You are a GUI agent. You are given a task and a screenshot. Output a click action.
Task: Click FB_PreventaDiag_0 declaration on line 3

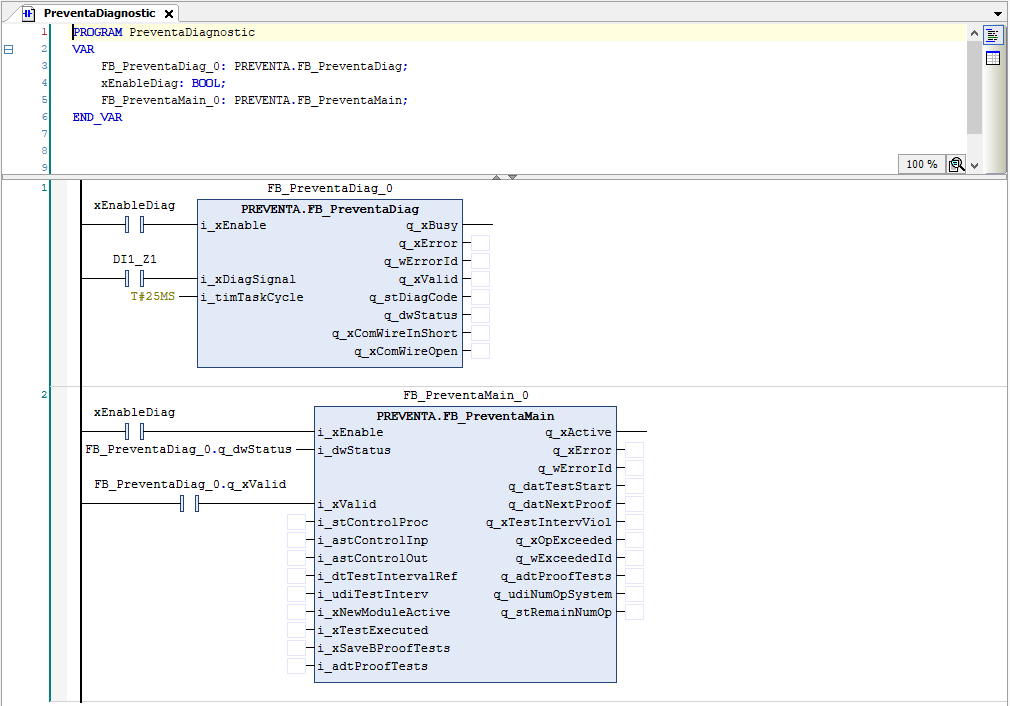coord(254,66)
